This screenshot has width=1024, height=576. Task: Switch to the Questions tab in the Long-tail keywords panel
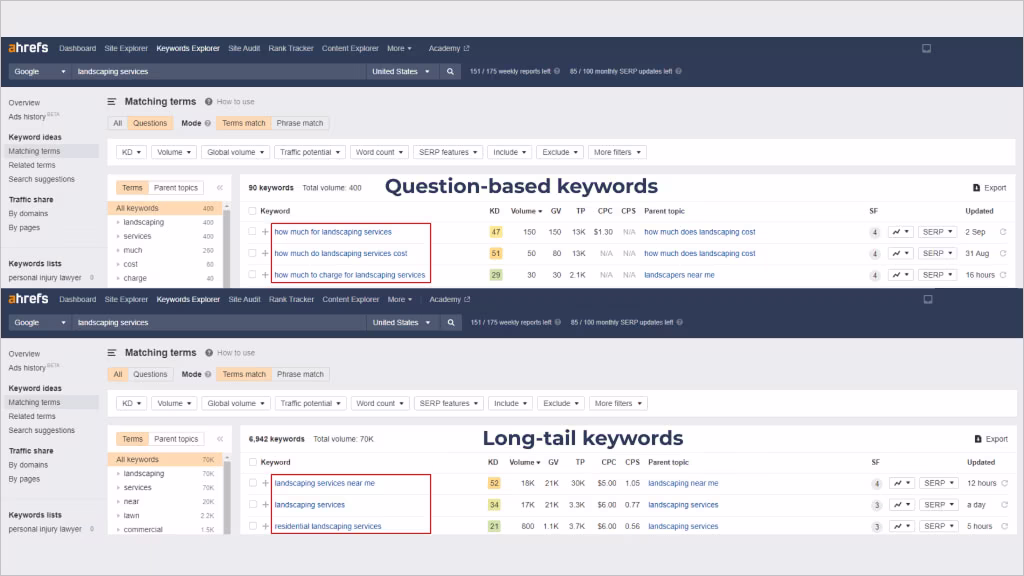[150, 375]
